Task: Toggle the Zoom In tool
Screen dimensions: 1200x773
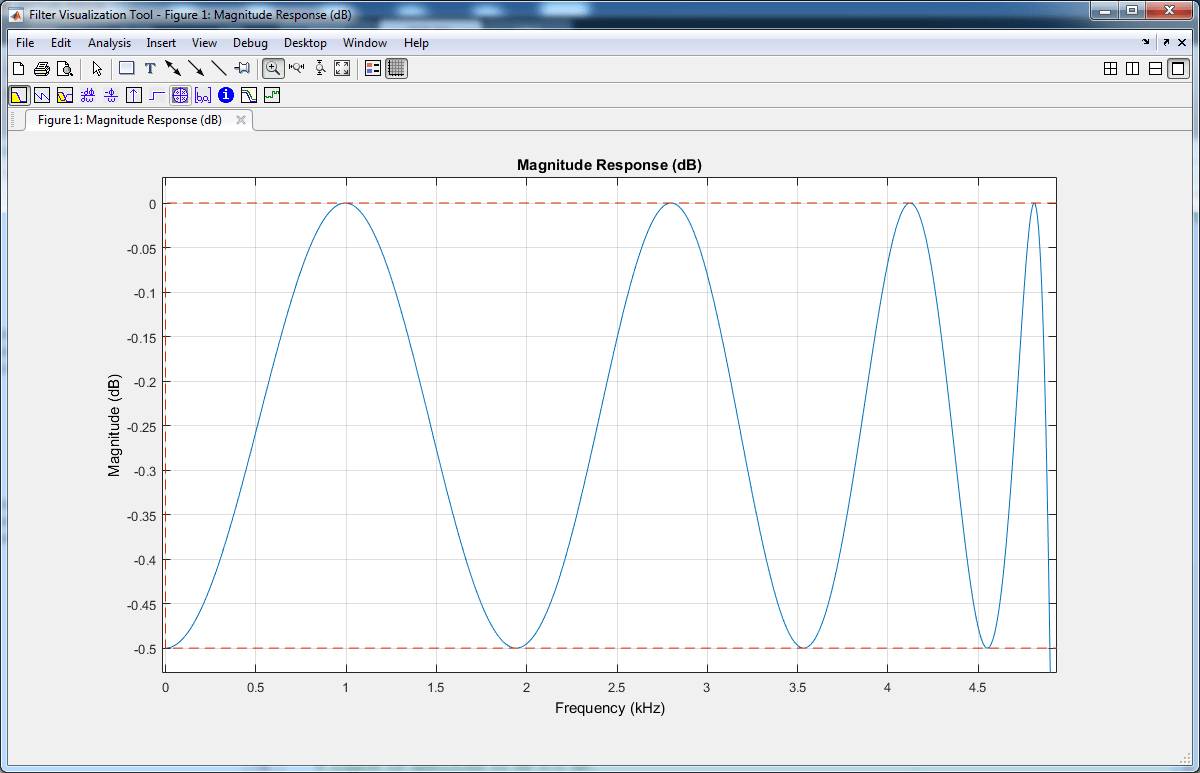Action: pyautogui.click(x=272, y=69)
